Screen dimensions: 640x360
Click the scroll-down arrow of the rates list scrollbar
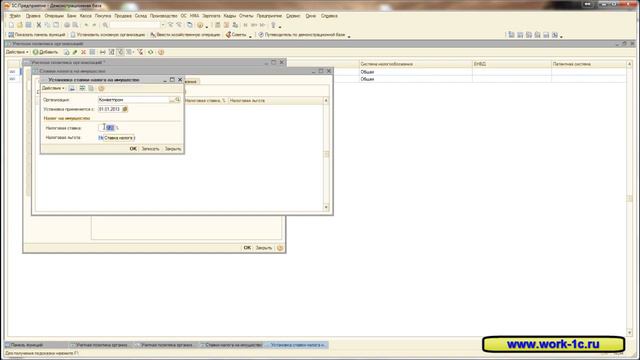[326, 207]
